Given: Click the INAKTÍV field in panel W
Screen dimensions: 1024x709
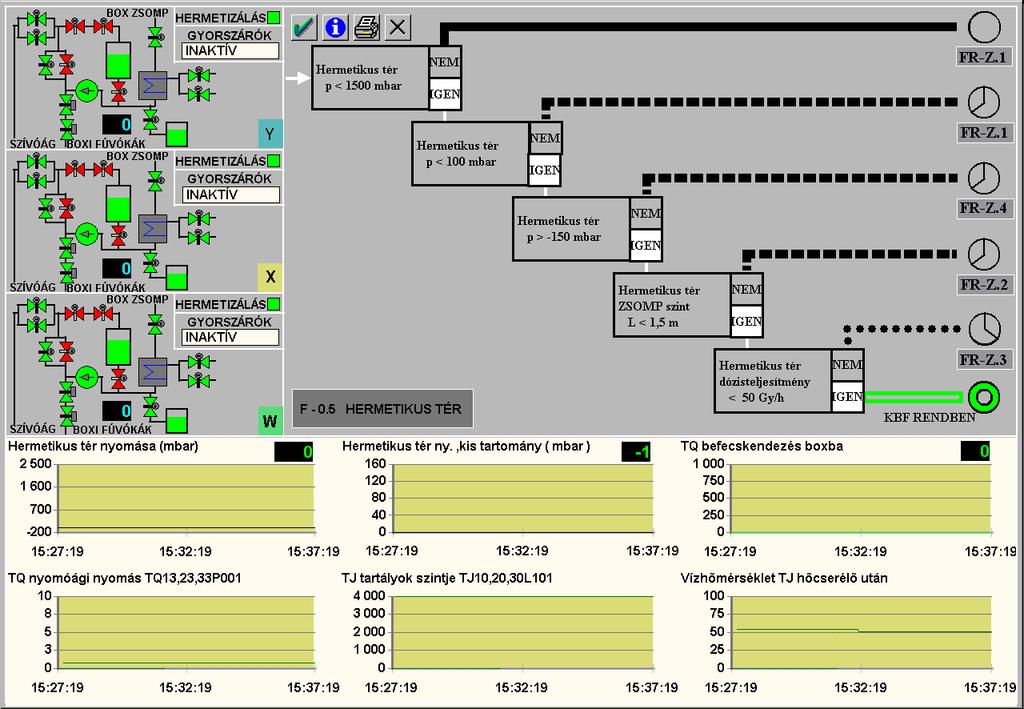Looking at the screenshot, I should tap(231, 338).
